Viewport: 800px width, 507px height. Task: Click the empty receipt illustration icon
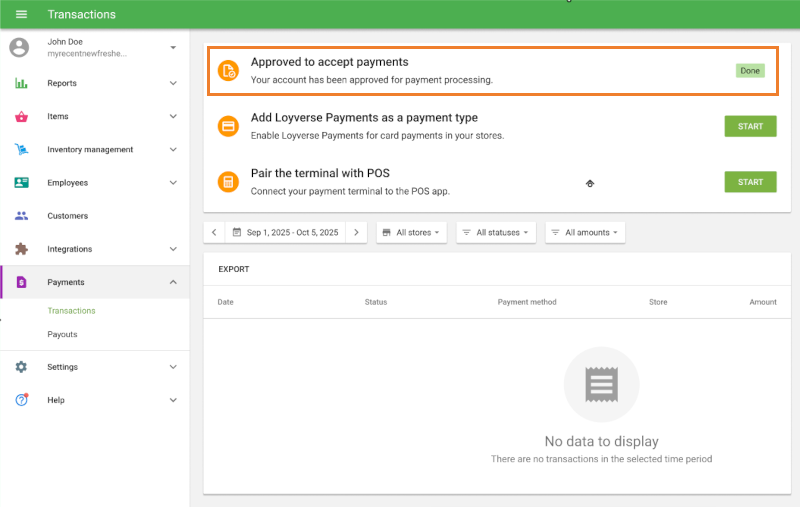pyautogui.click(x=602, y=385)
